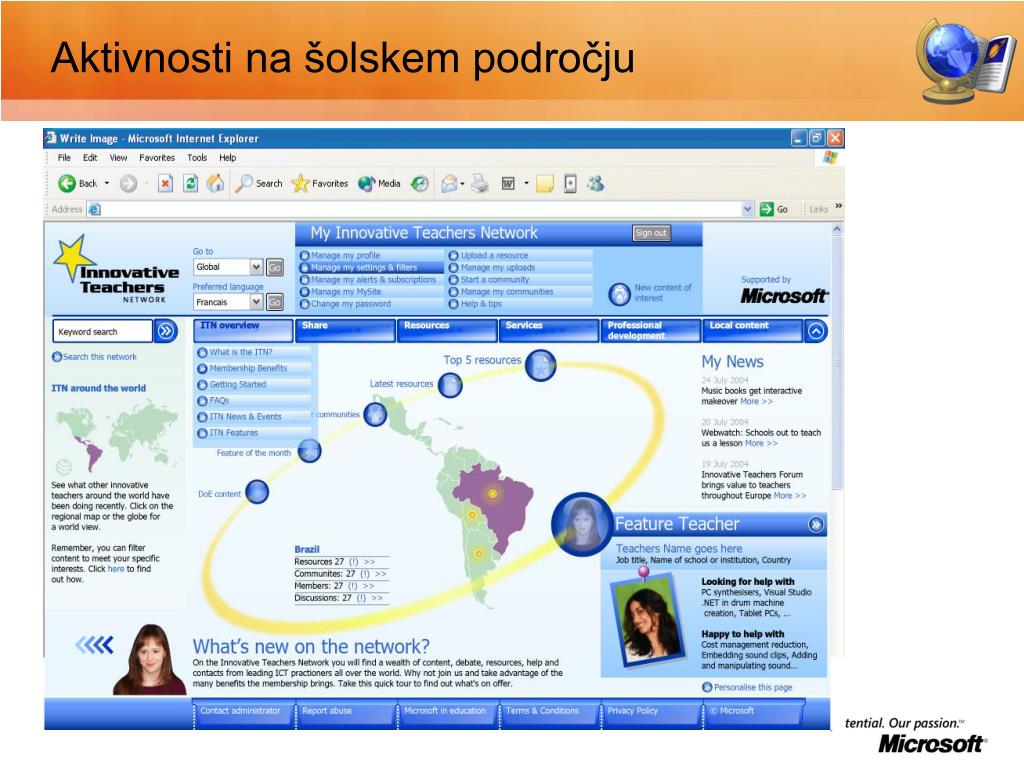Image resolution: width=1024 pixels, height=768 pixels.
Task: Open the Mail envelope icon
Action: pyautogui.click(x=450, y=184)
